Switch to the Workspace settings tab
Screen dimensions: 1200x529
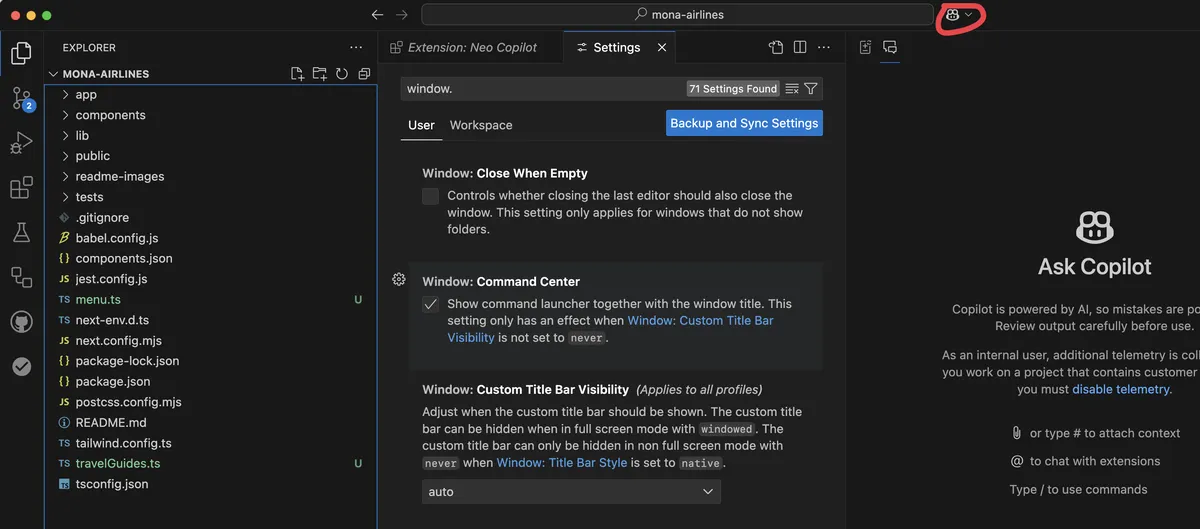click(x=481, y=125)
